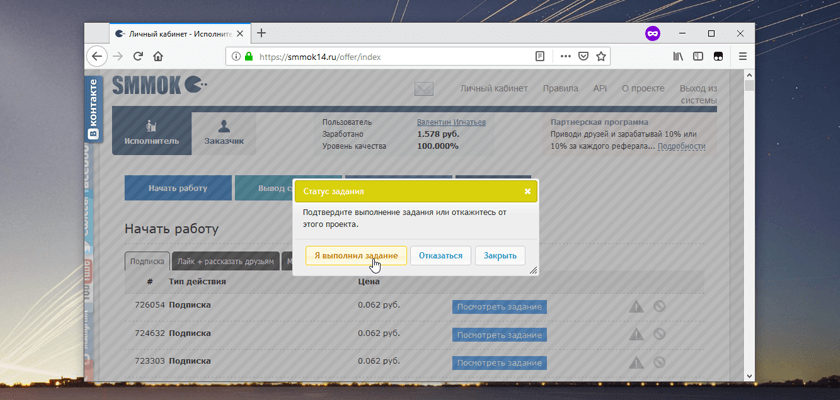Reload the page with the refresh icon
This screenshot has width=840, height=400.
[x=138, y=56]
